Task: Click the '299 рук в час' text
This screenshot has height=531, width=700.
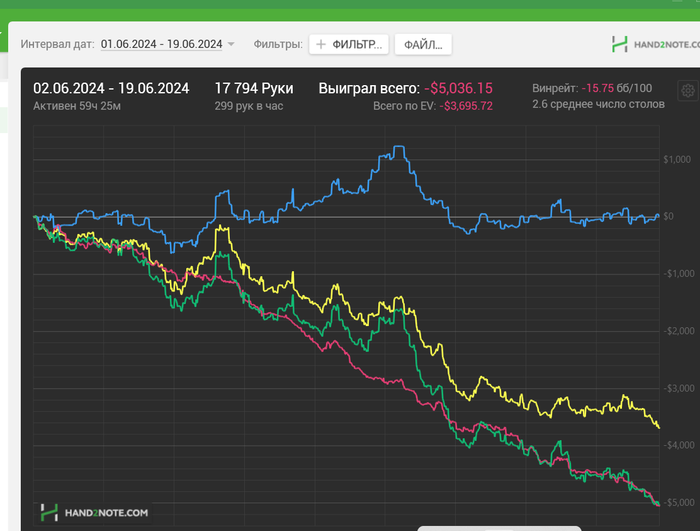Action: tap(249, 106)
